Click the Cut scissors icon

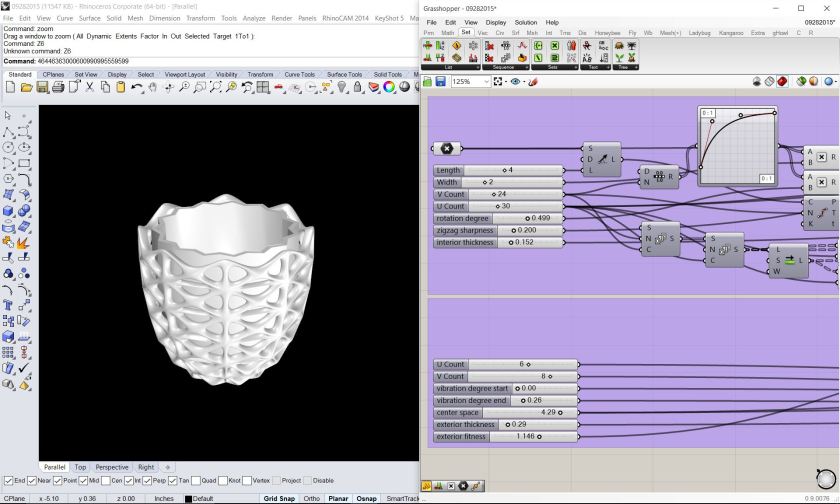click(91, 88)
